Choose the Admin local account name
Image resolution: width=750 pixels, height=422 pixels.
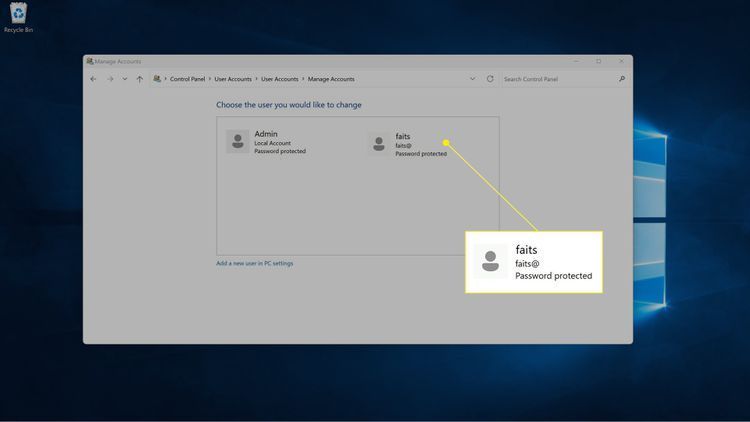click(266, 134)
